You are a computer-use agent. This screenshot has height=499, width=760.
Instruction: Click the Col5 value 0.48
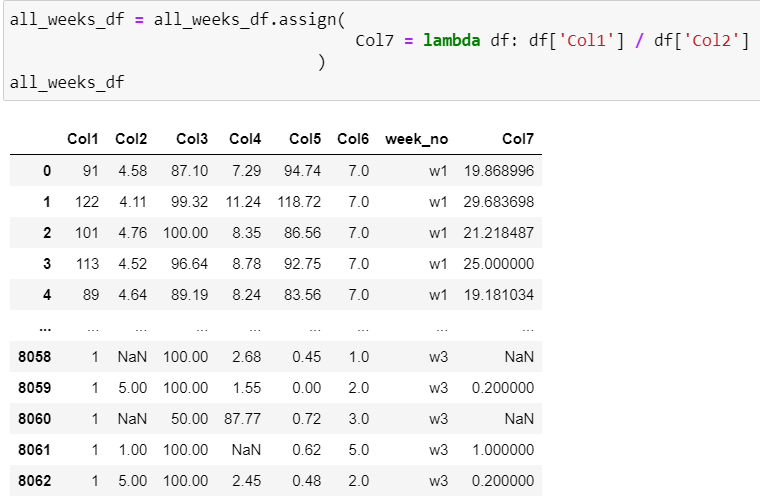[x=306, y=481]
